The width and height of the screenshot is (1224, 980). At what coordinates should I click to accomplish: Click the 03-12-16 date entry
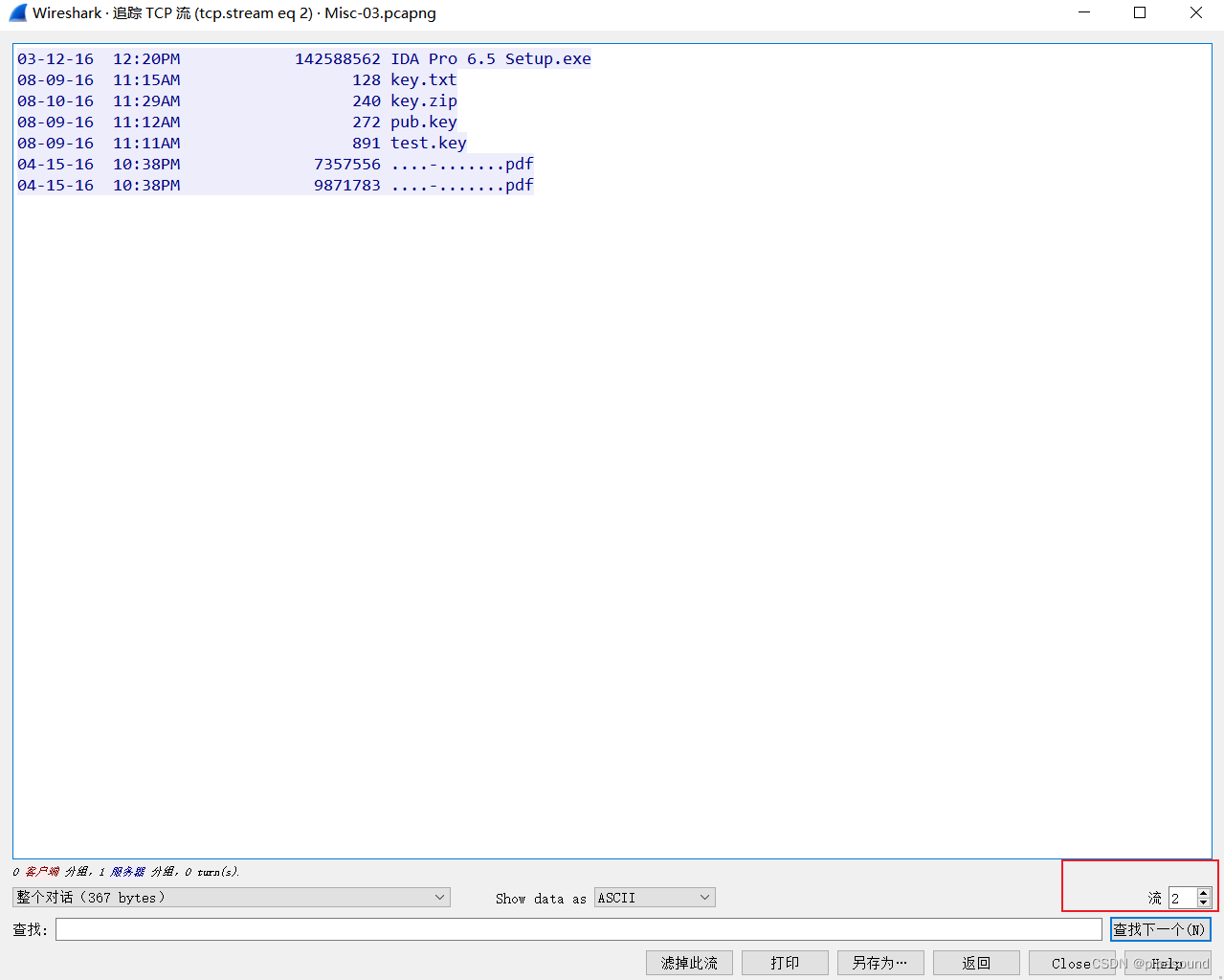pos(56,58)
